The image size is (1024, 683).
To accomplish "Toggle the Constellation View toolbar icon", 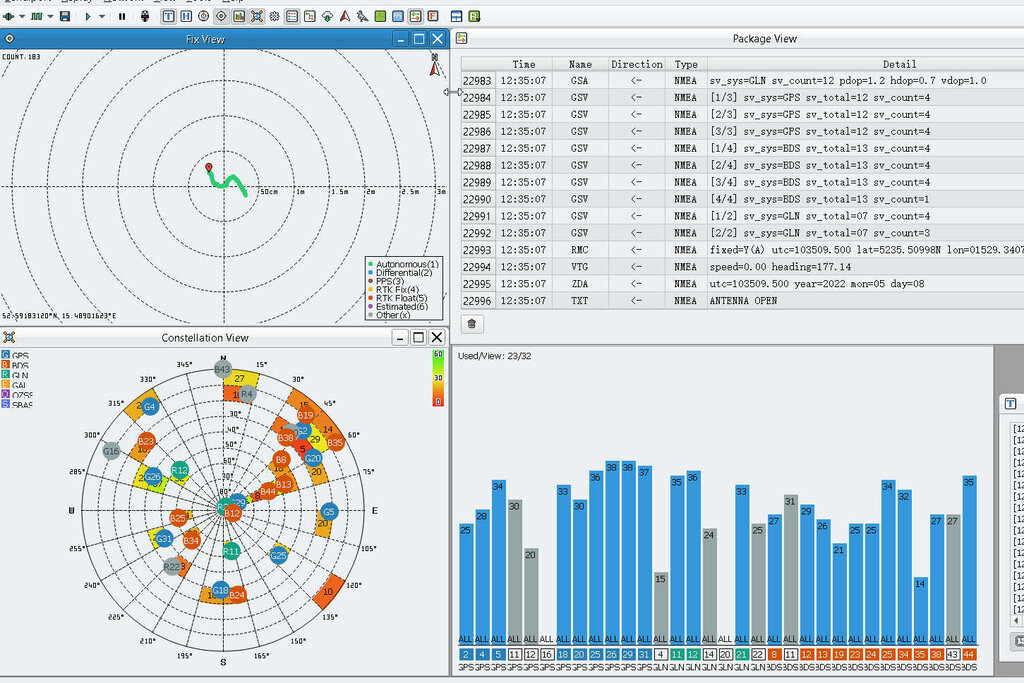I will point(257,16).
